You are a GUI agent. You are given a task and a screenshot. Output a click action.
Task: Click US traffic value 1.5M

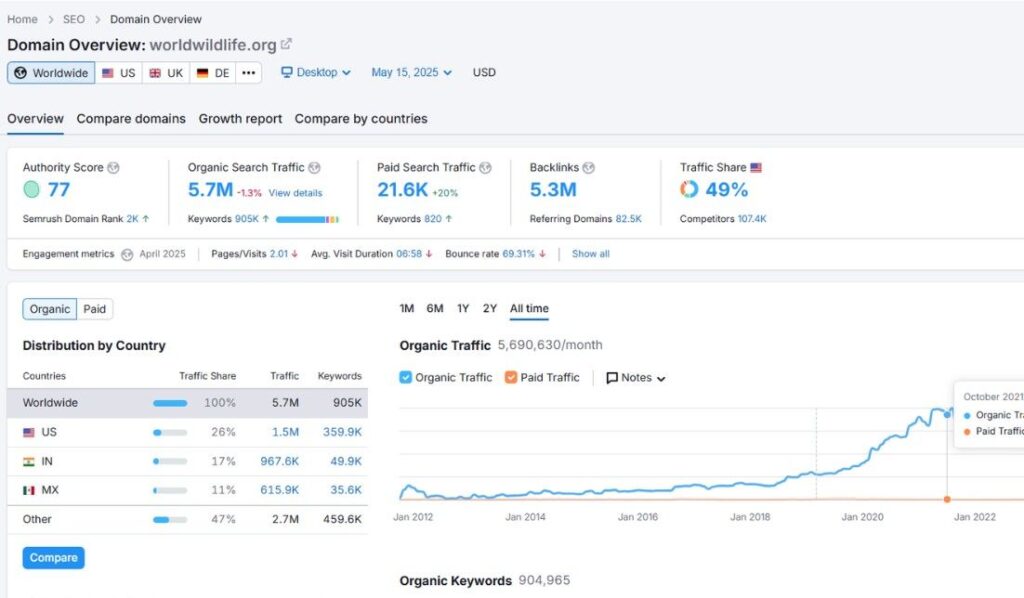(x=285, y=432)
